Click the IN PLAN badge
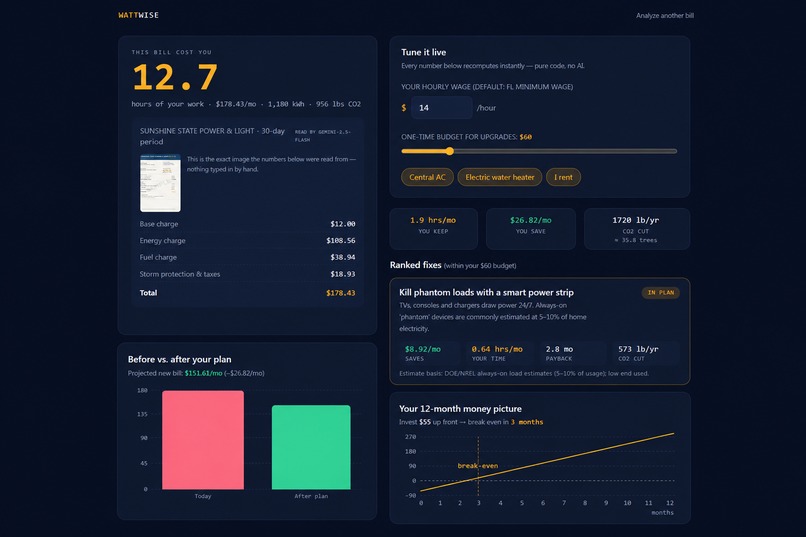Viewport: 806px width, 537px height. coord(661,293)
